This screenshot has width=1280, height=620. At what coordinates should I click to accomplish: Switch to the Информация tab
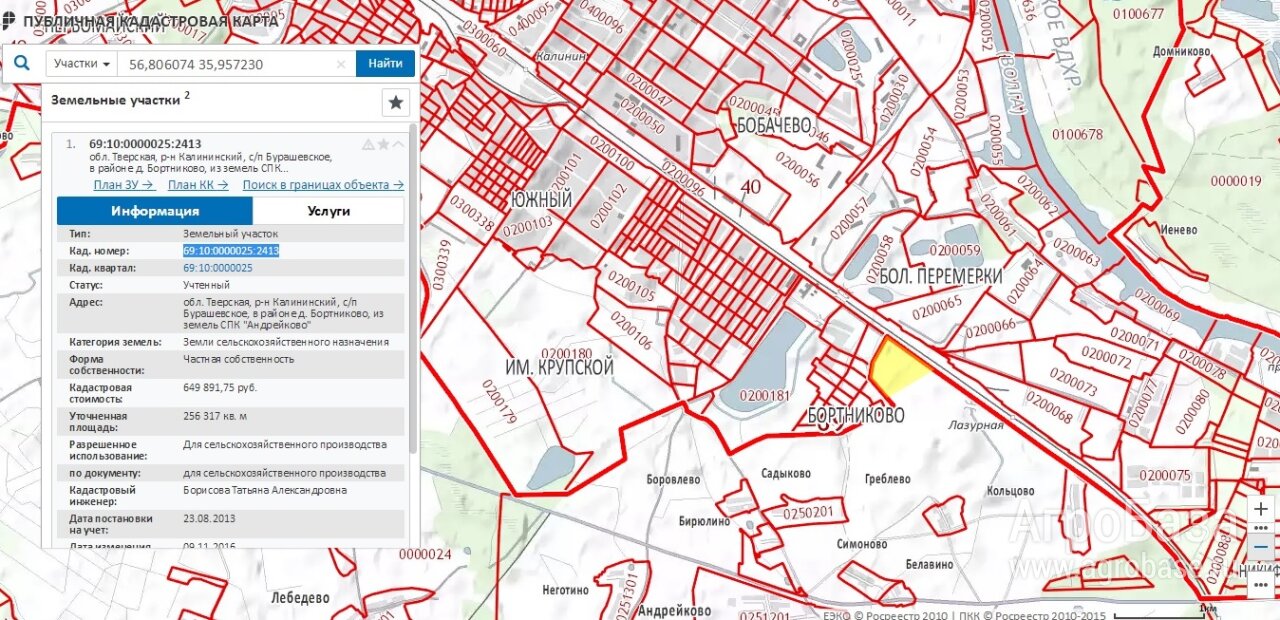(155, 211)
